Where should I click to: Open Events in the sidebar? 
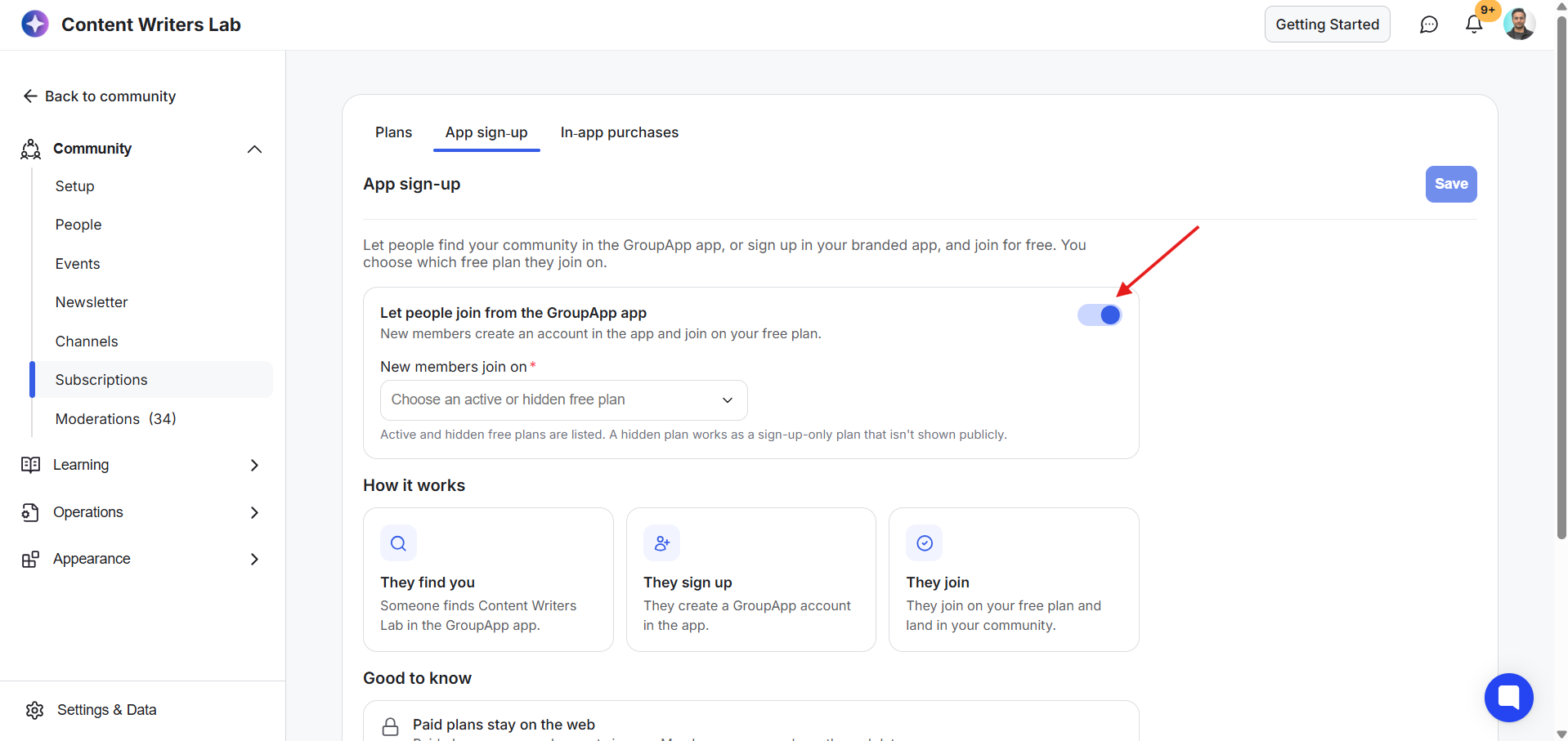[x=78, y=264]
